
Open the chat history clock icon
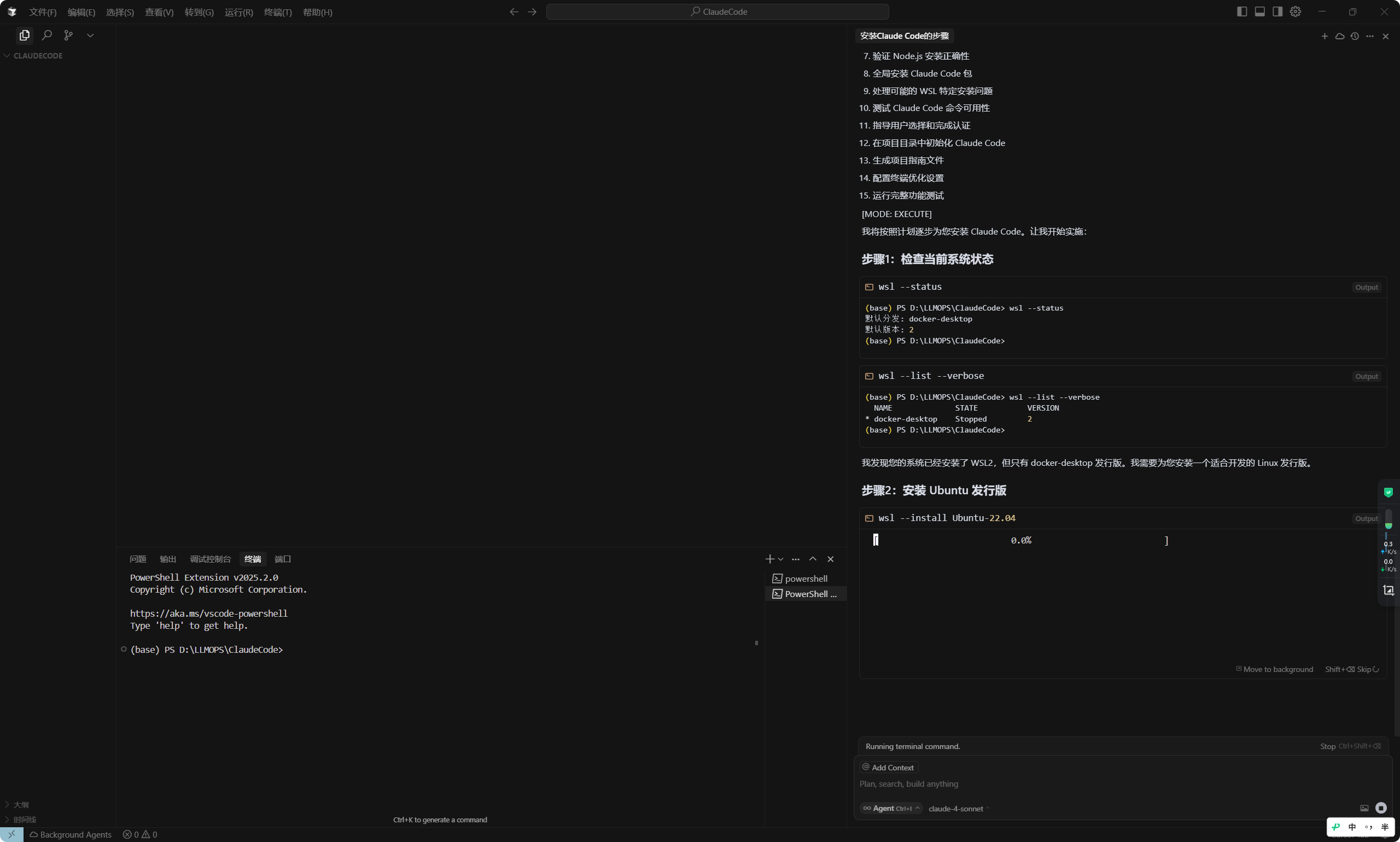1355,36
